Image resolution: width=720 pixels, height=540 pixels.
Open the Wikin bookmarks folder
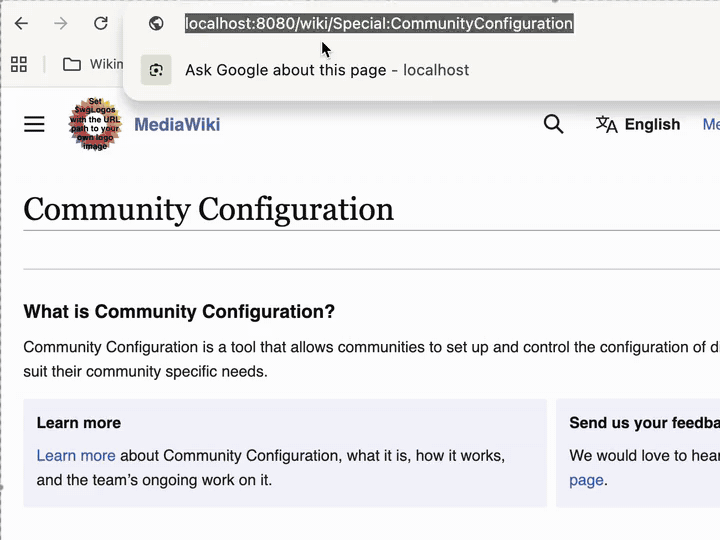coord(93,64)
